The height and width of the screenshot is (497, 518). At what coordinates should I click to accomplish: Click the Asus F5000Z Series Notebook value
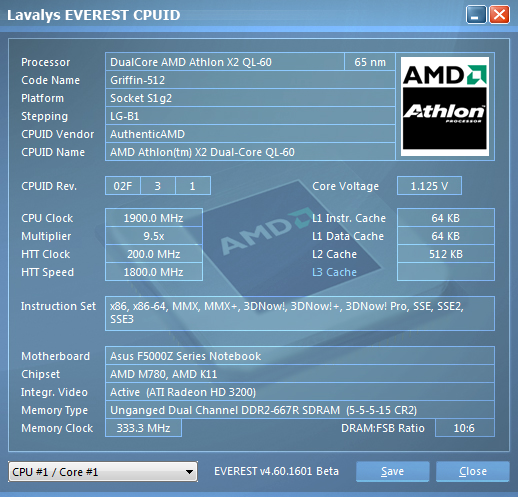tap(300, 356)
